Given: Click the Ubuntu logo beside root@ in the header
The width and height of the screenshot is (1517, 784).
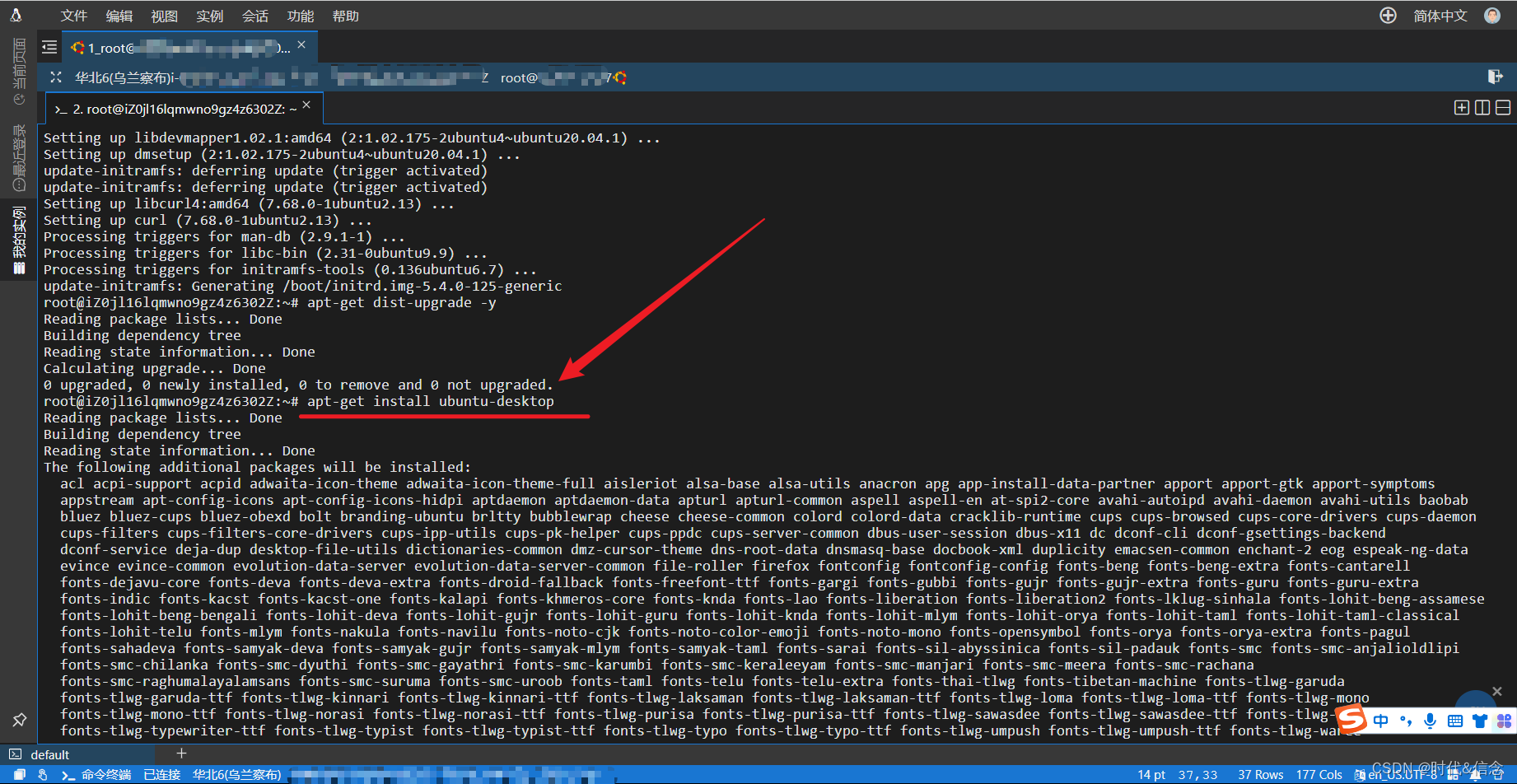Looking at the screenshot, I should tap(620, 77).
